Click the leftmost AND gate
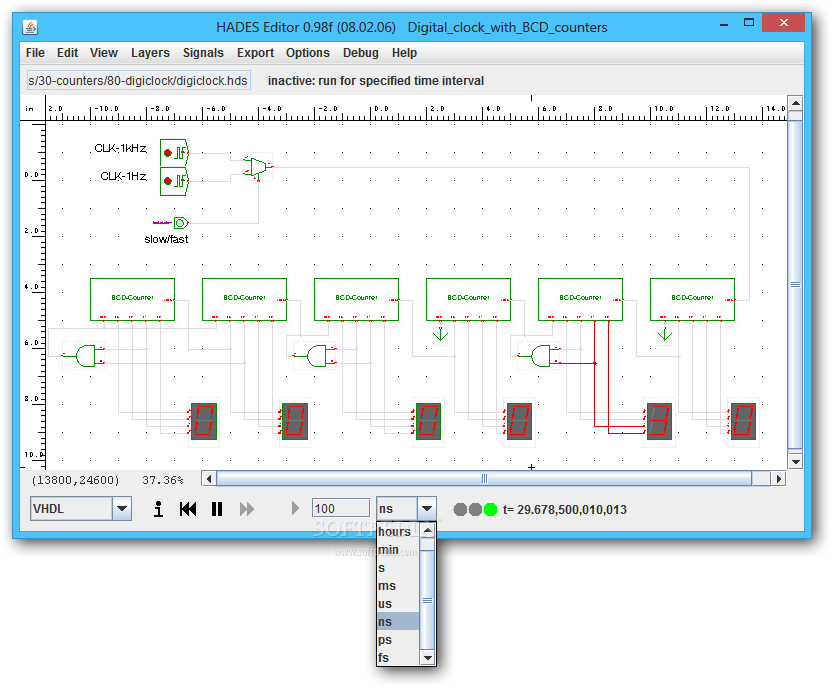This screenshot has width=832, height=687. pyautogui.click(x=85, y=355)
